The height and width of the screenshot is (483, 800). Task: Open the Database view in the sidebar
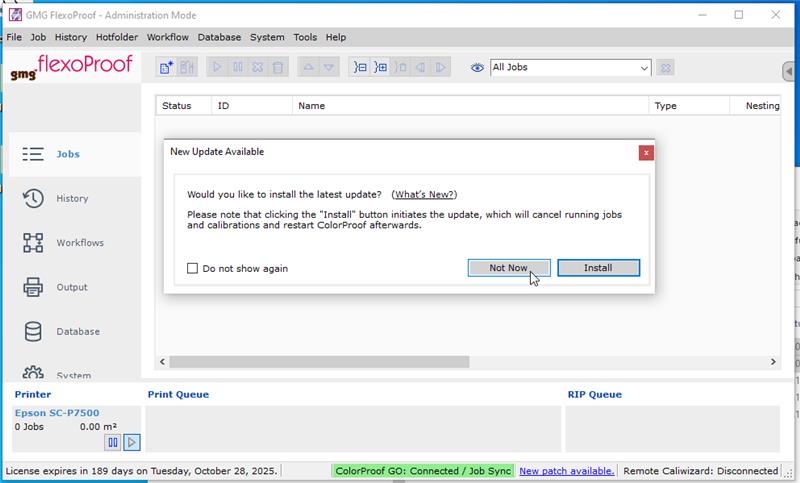pos(75,332)
